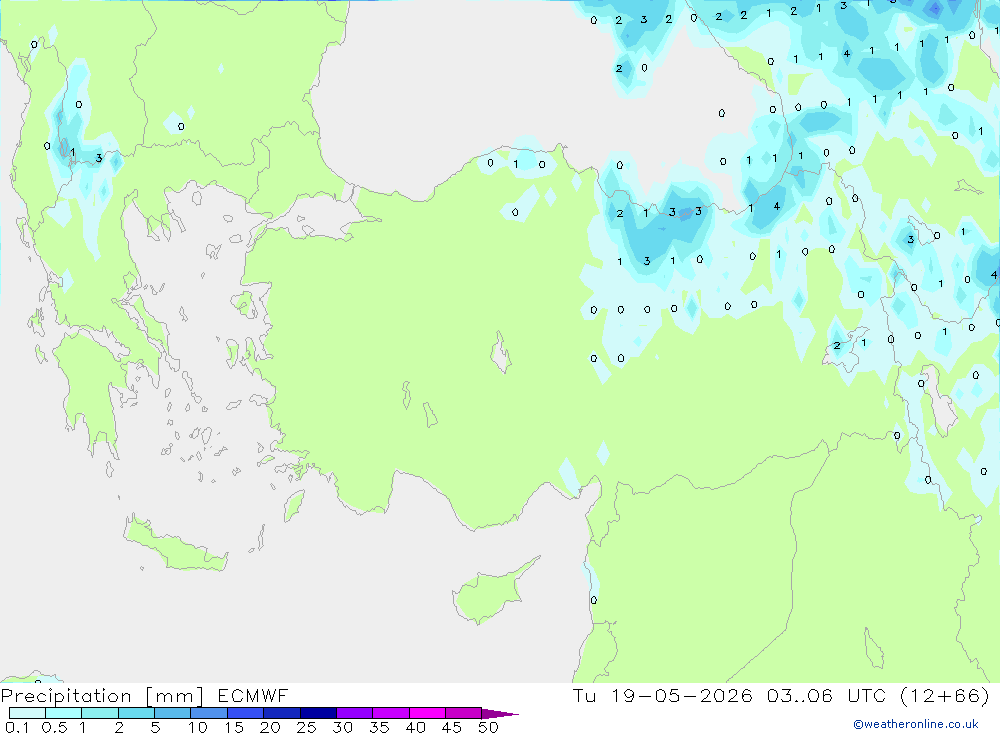
Task: Click the above-50 mm arrow tip of legend
Action: (x=500, y=714)
